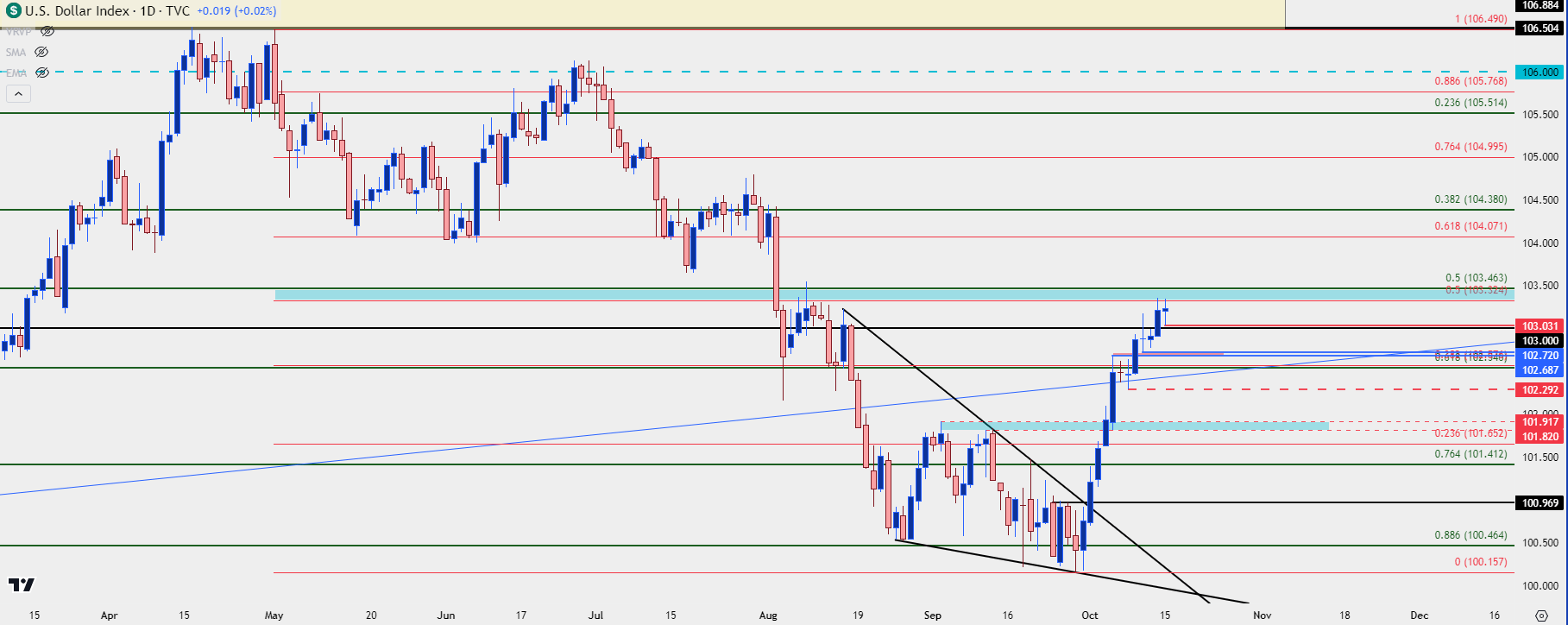The width and height of the screenshot is (1568, 625).
Task: Open chart settings gear in the bottom right corner
Action: click(1542, 616)
